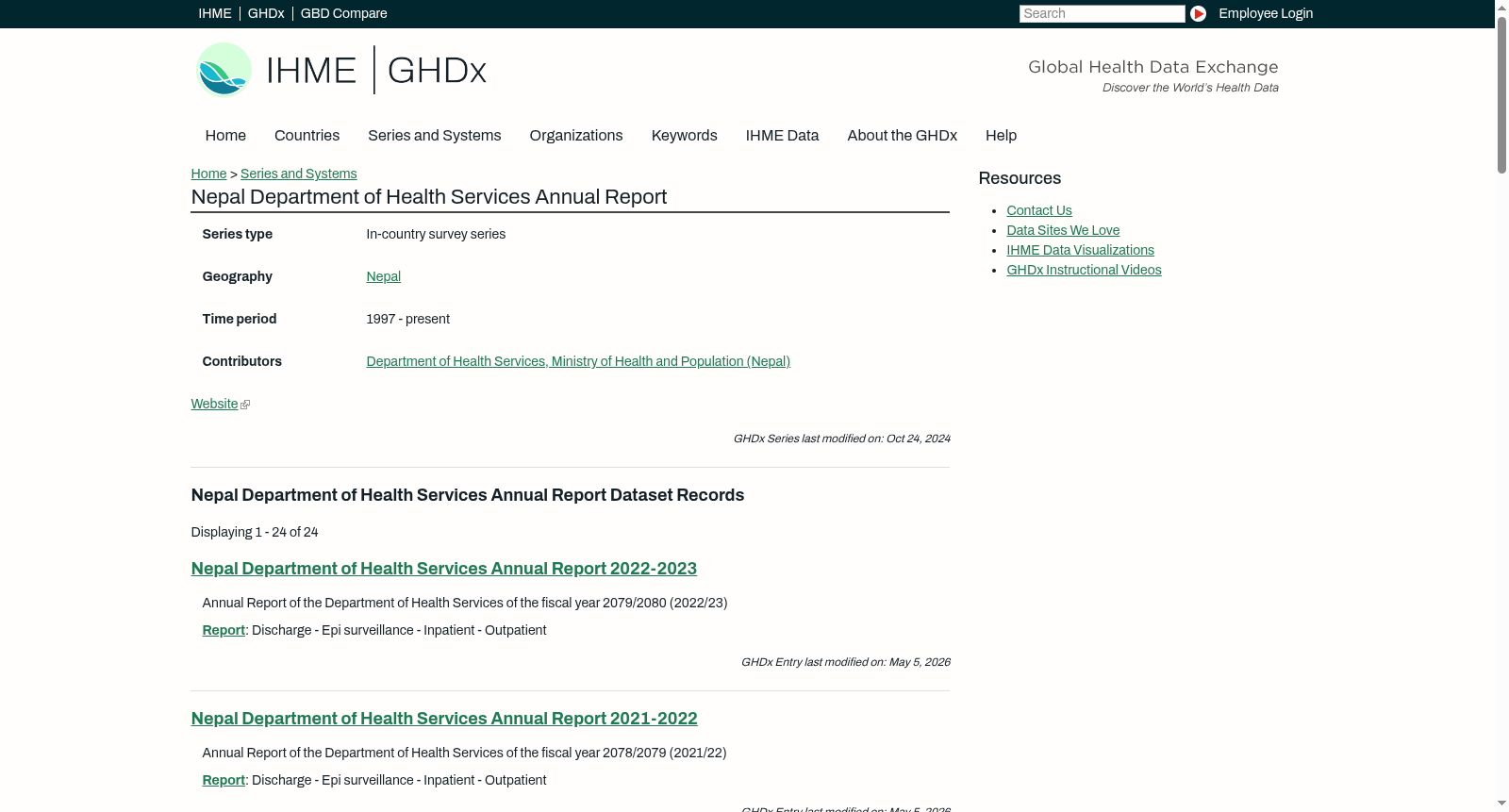This screenshot has height=812, width=1509.
Task: Click the '1997 - present' time period text
Action: coord(408,319)
